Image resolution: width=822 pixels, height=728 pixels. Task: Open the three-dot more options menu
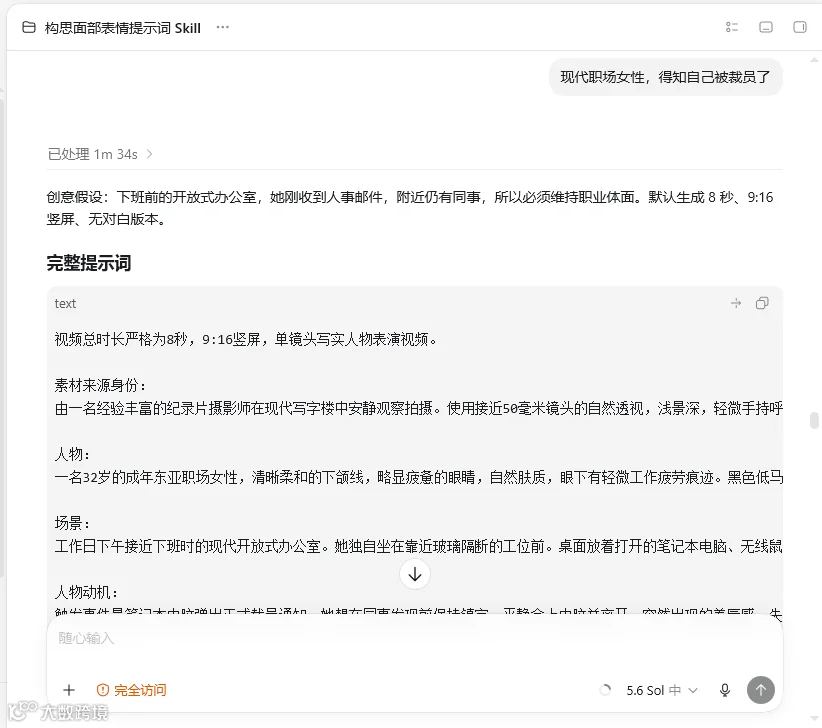(223, 27)
